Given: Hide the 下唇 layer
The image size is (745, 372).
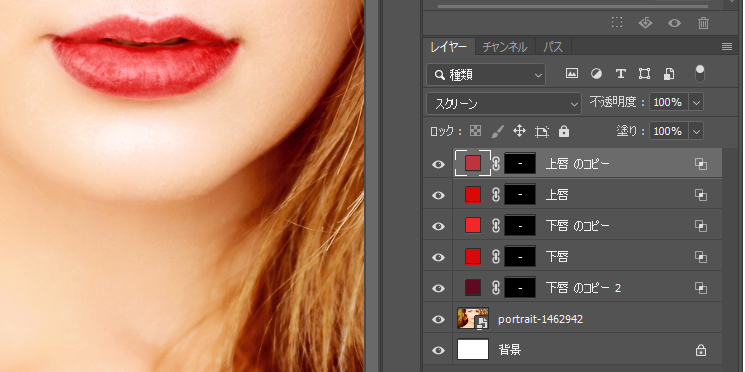Looking at the screenshot, I should (x=438, y=257).
